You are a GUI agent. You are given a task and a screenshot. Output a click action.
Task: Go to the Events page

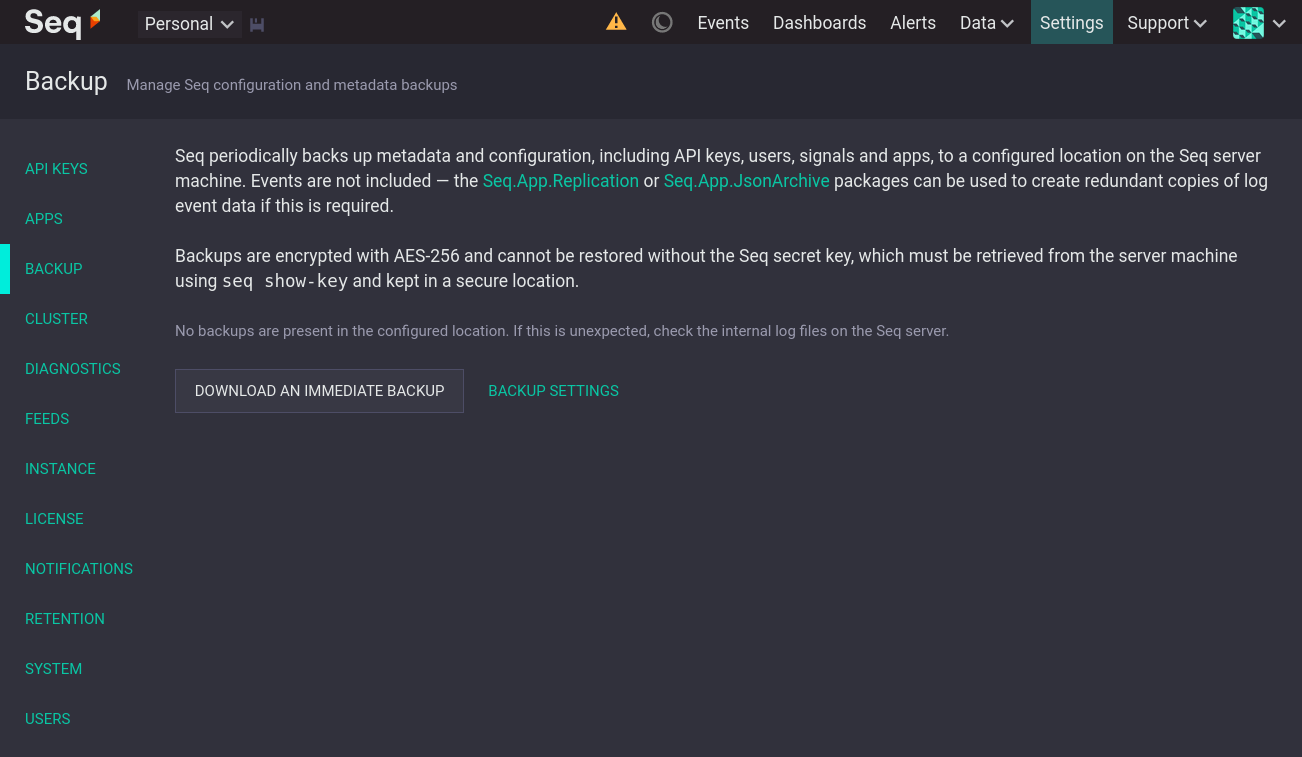[723, 22]
